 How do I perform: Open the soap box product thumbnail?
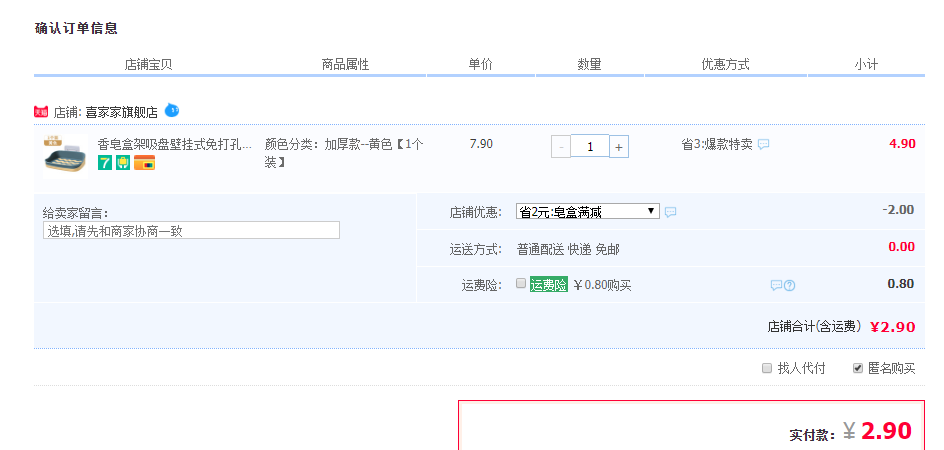click(x=65, y=157)
